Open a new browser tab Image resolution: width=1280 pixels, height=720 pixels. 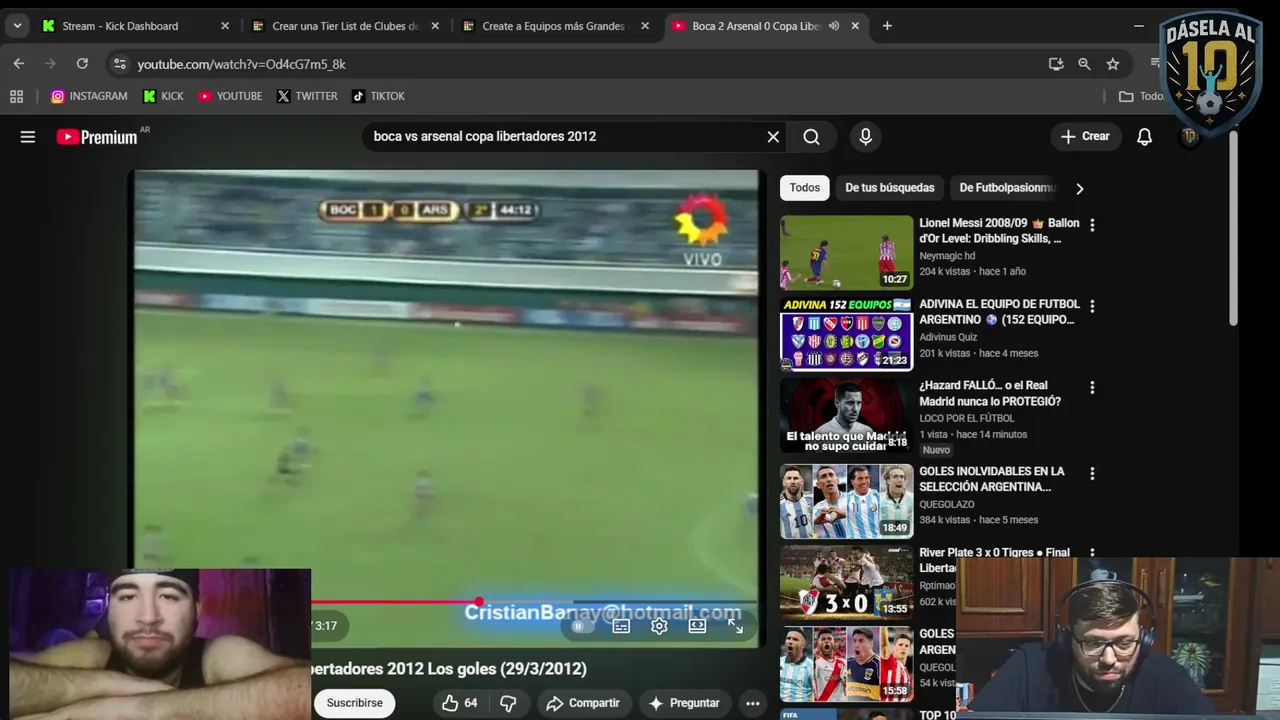[x=887, y=26]
